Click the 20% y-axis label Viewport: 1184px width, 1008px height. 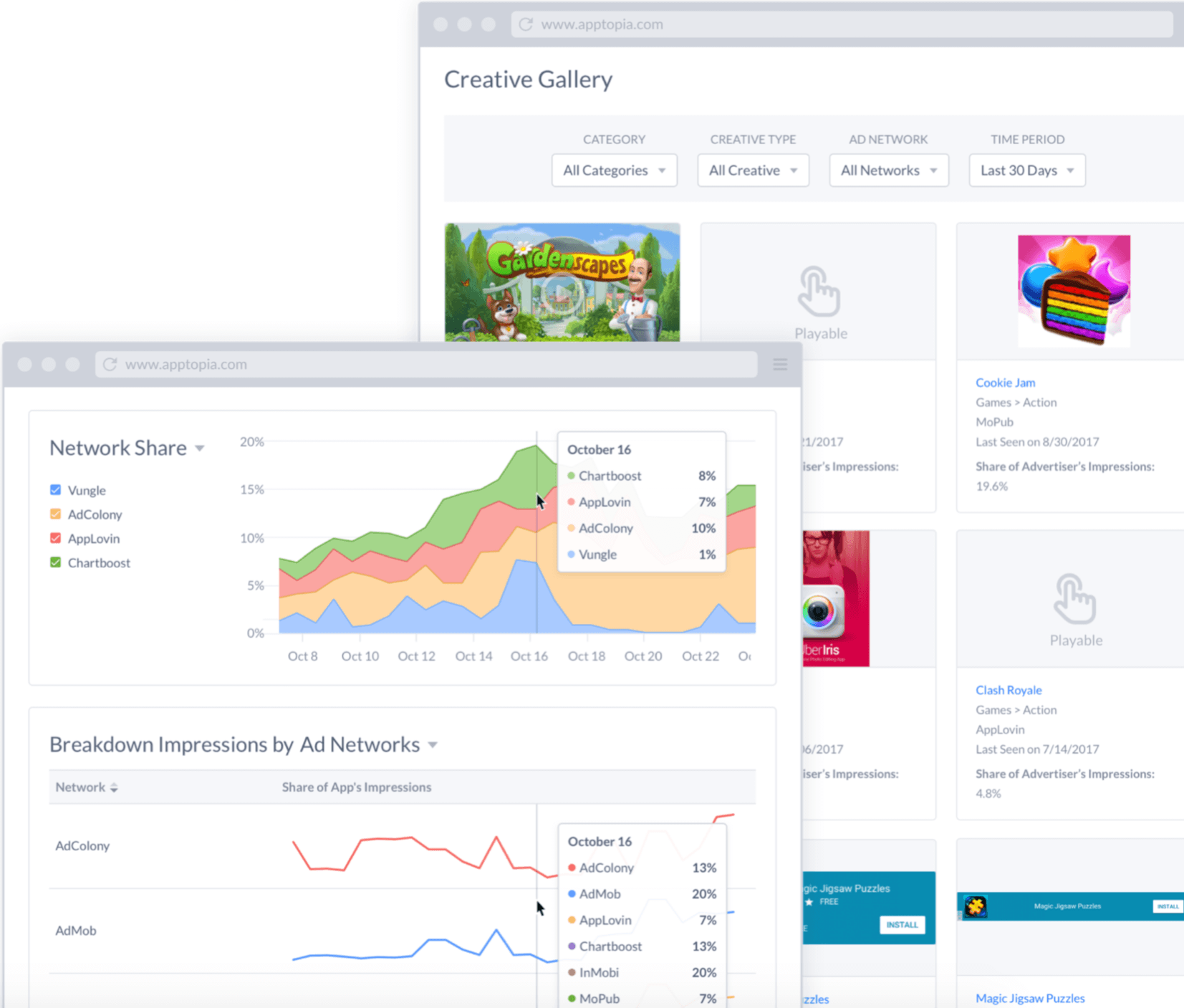[x=252, y=442]
